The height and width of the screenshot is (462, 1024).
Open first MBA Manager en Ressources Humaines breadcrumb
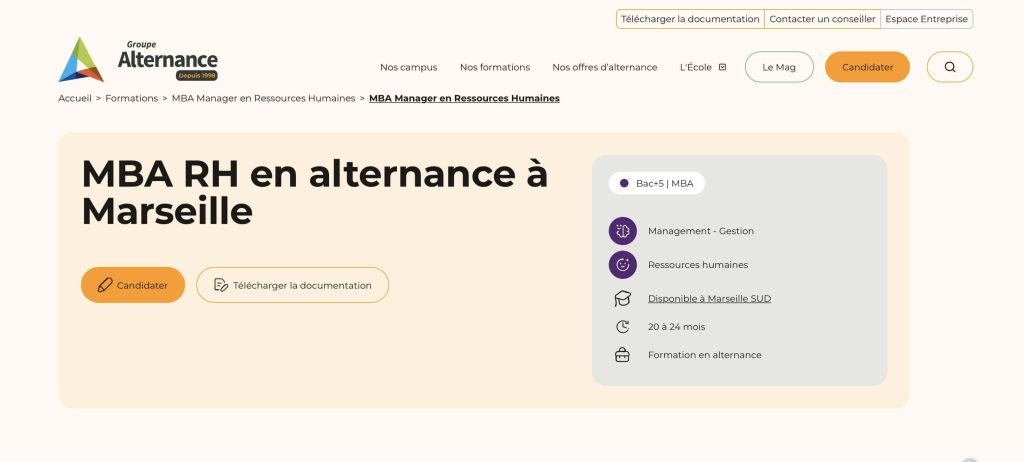(263, 98)
